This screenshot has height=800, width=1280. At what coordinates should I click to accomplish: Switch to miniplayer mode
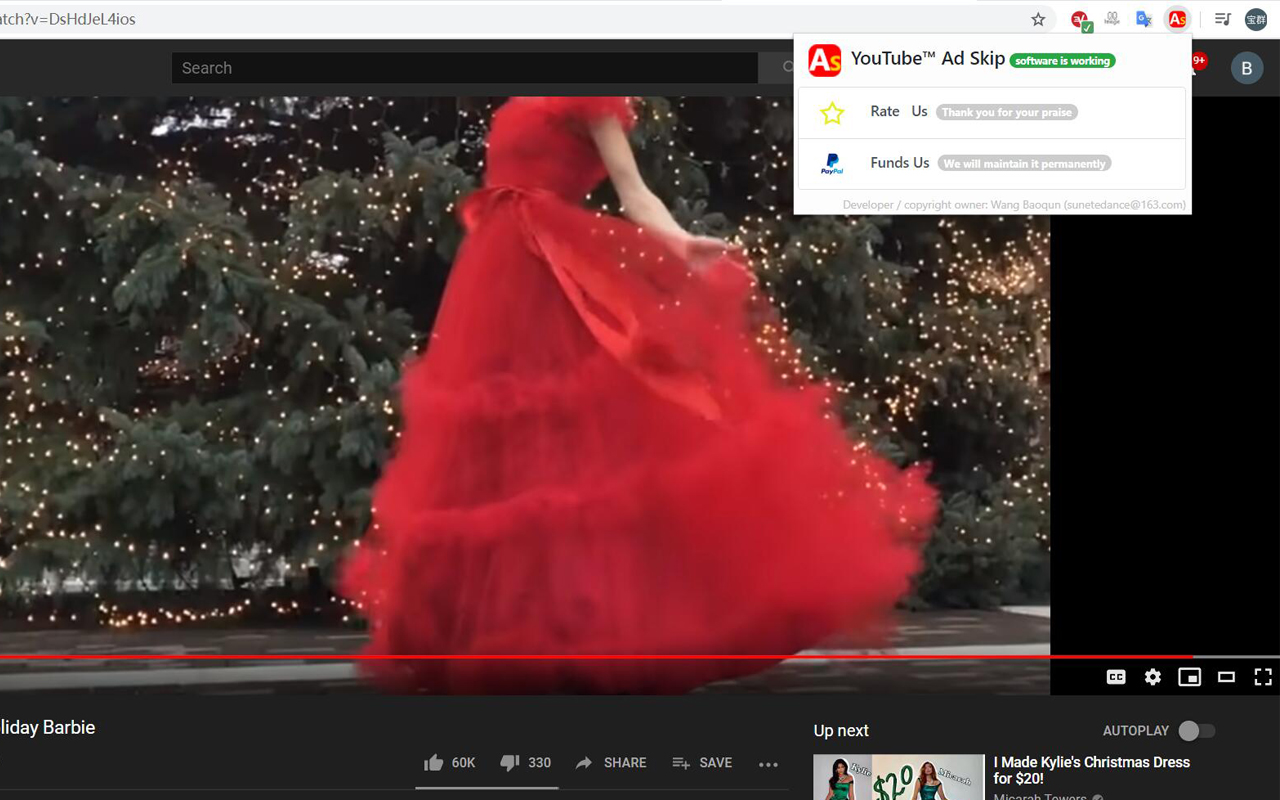pyautogui.click(x=1189, y=677)
